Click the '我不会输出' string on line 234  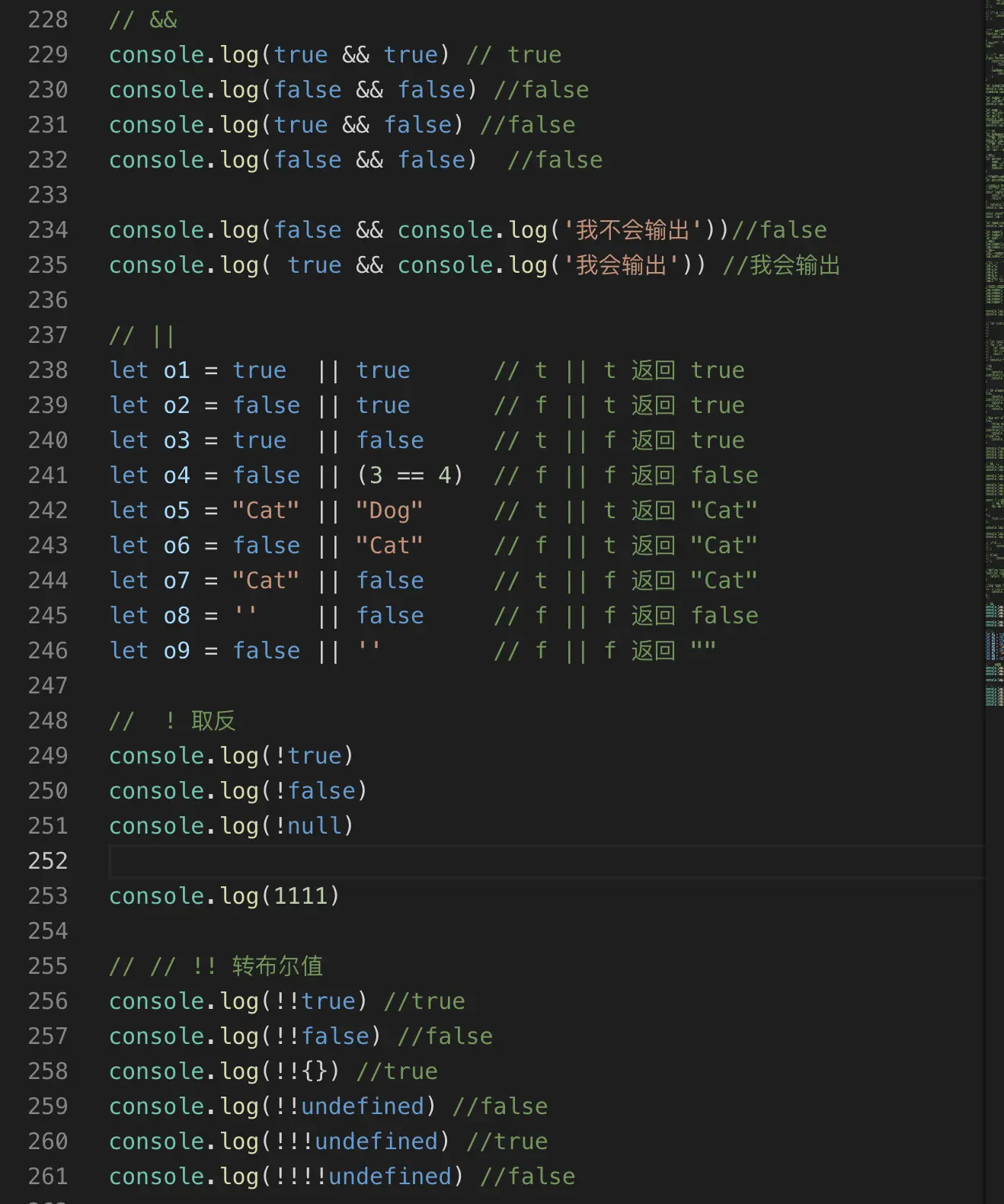click(x=632, y=230)
